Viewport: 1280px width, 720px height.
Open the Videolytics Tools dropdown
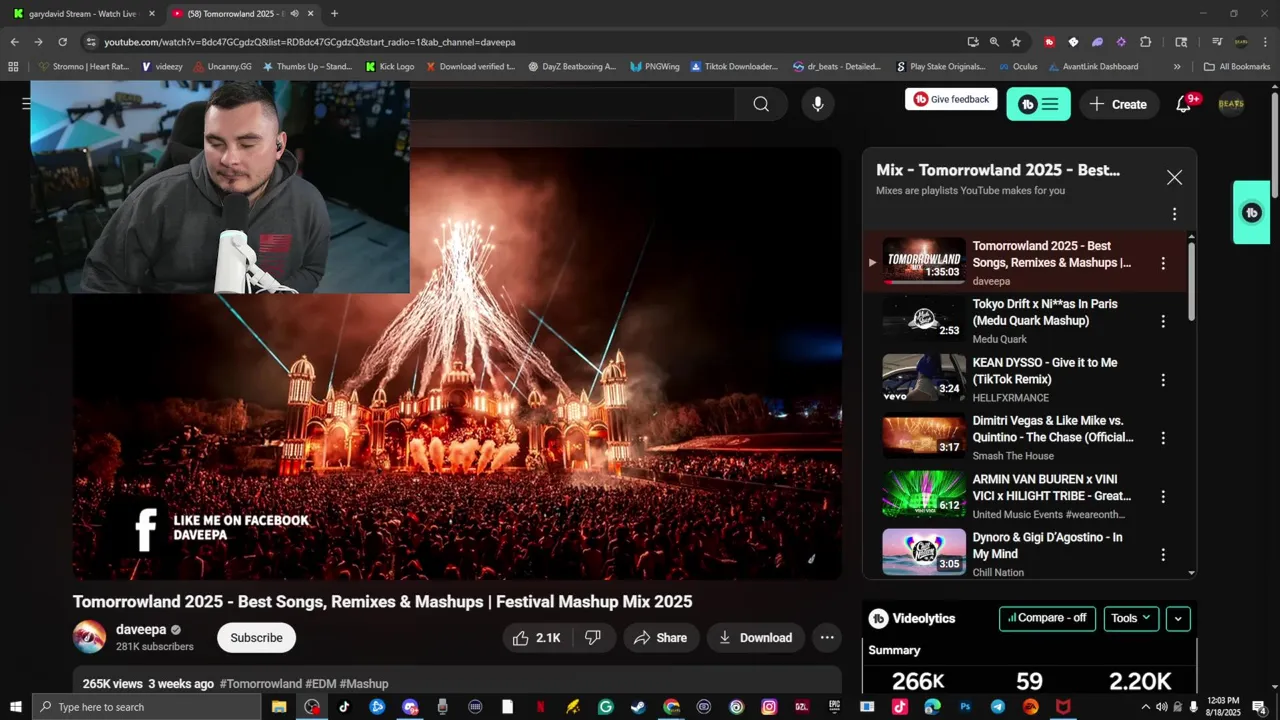tap(1131, 618)
